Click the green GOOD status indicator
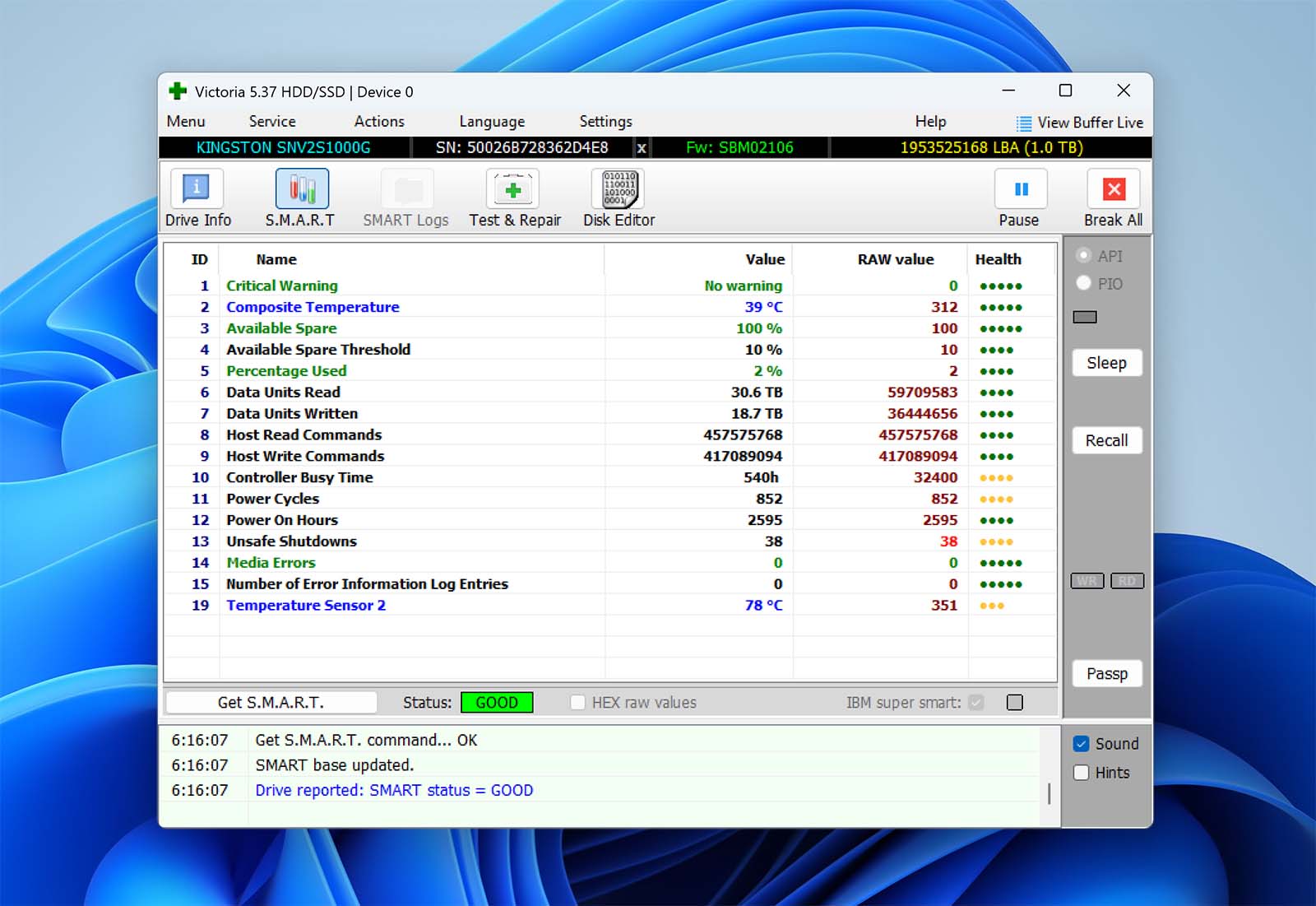Image resolution: width=1316 pixels, height=906 pixels. 497,703
